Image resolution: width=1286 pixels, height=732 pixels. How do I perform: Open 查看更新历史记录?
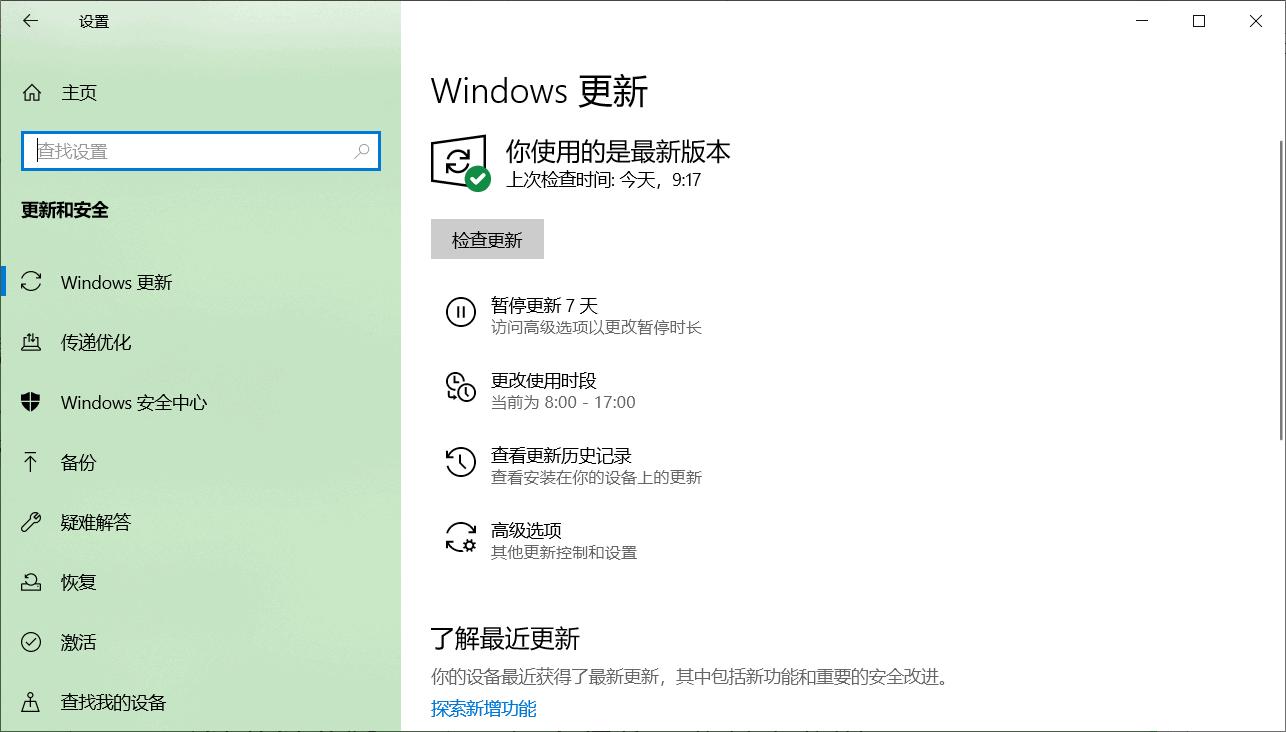tap(560, 454)
